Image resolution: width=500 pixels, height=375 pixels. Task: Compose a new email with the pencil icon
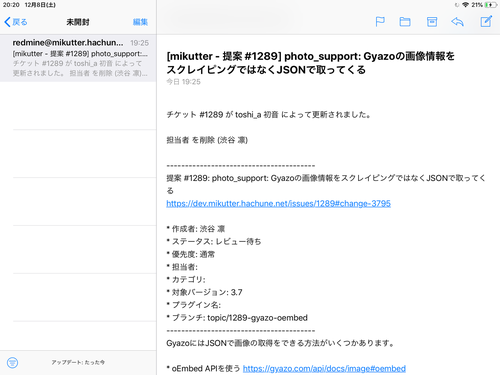[x=486, y=21]
